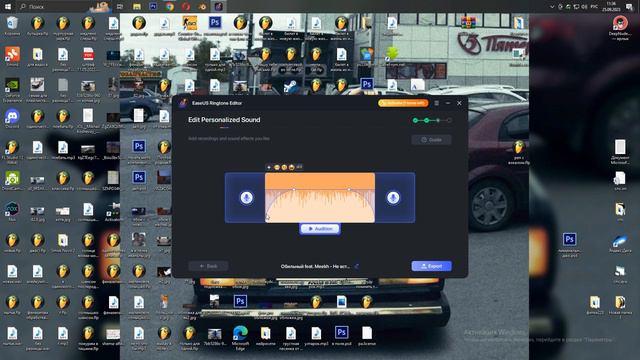Click the song title at the bottom of the editor
This screenshot has height=360, width=640.
315,266
